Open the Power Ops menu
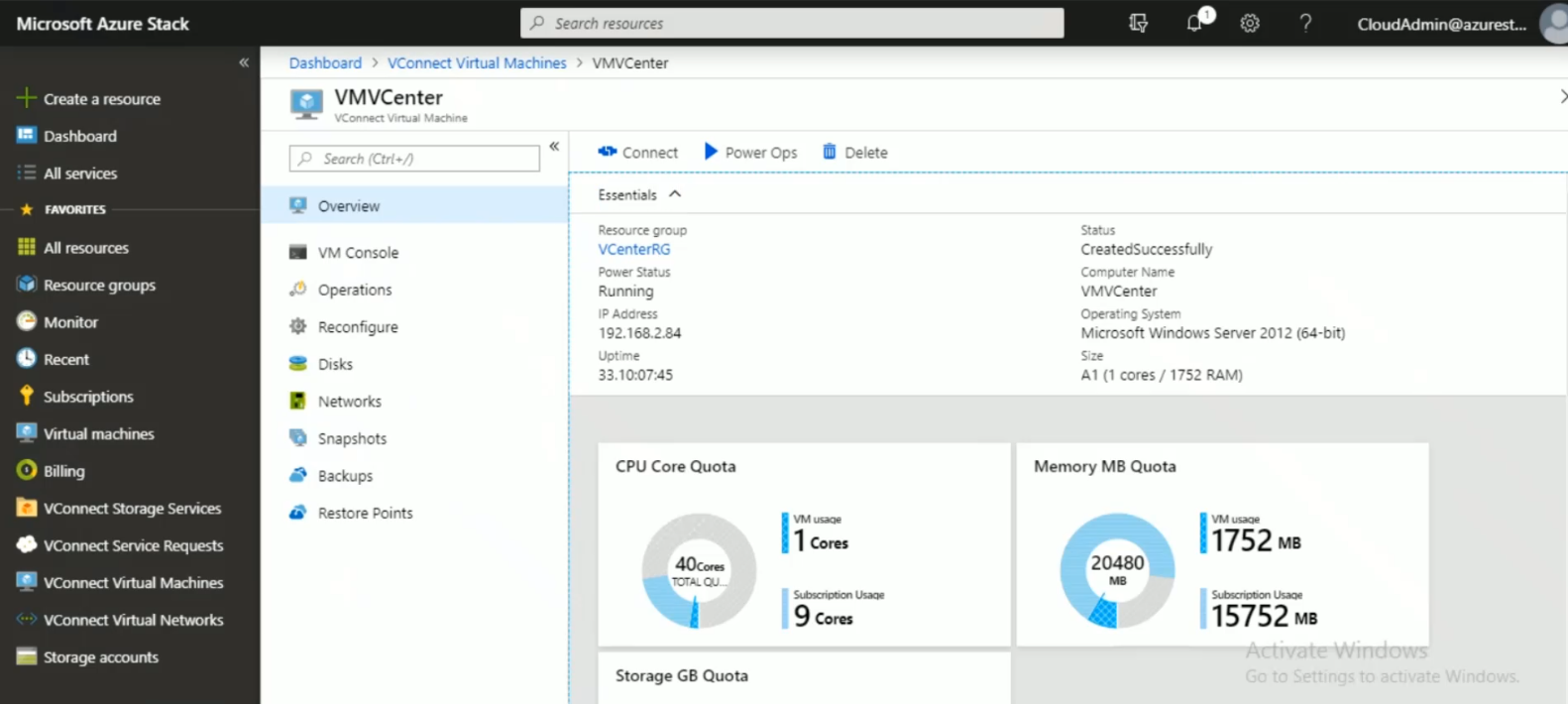Image resolution: width=1568 pixels, height=706 pixels. pos(750,152)
